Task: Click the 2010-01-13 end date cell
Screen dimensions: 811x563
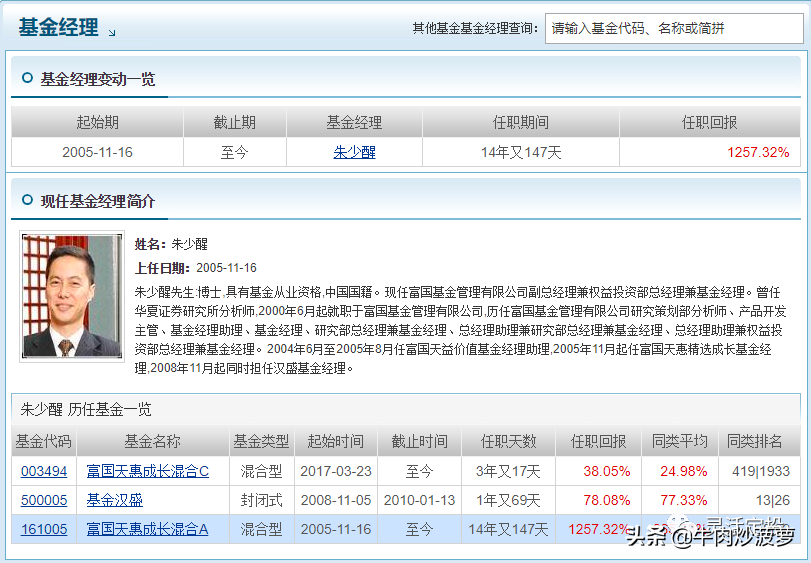Action: [419, 500]
